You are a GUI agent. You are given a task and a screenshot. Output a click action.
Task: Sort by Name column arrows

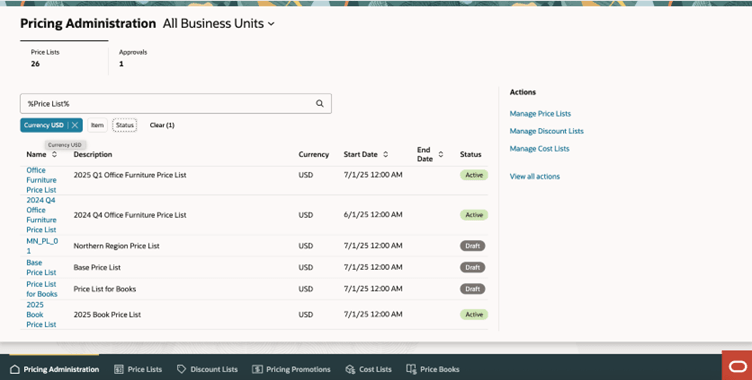point(54,154)
